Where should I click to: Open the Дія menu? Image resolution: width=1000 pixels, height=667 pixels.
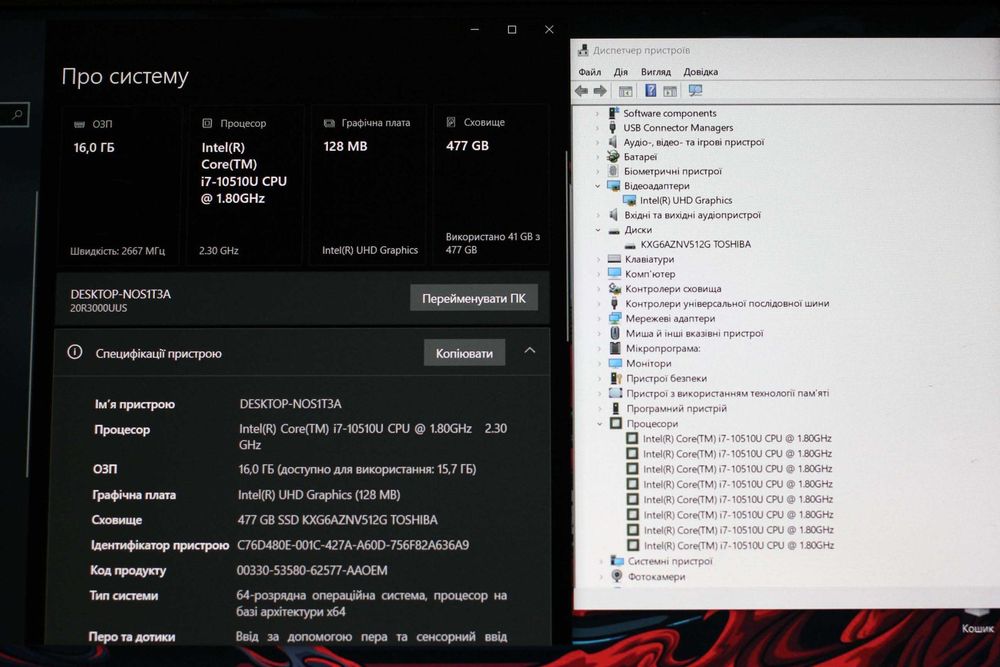(621, 72)
